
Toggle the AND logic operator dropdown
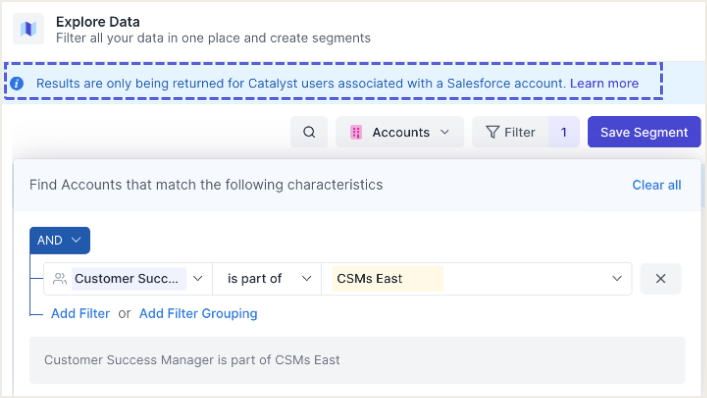tap(60, 240)
